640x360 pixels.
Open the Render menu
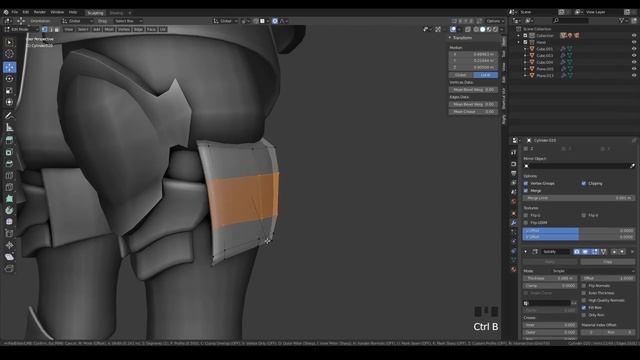point(40,12)
